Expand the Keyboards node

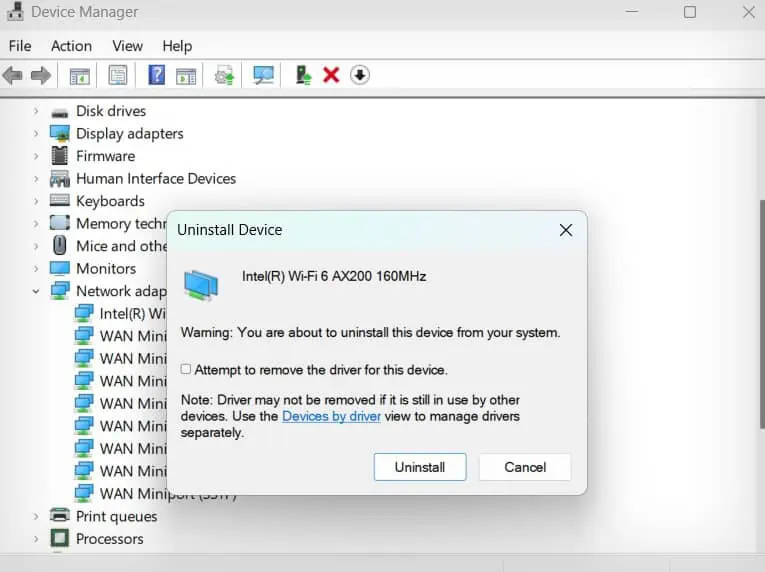(x=36, y=201)
